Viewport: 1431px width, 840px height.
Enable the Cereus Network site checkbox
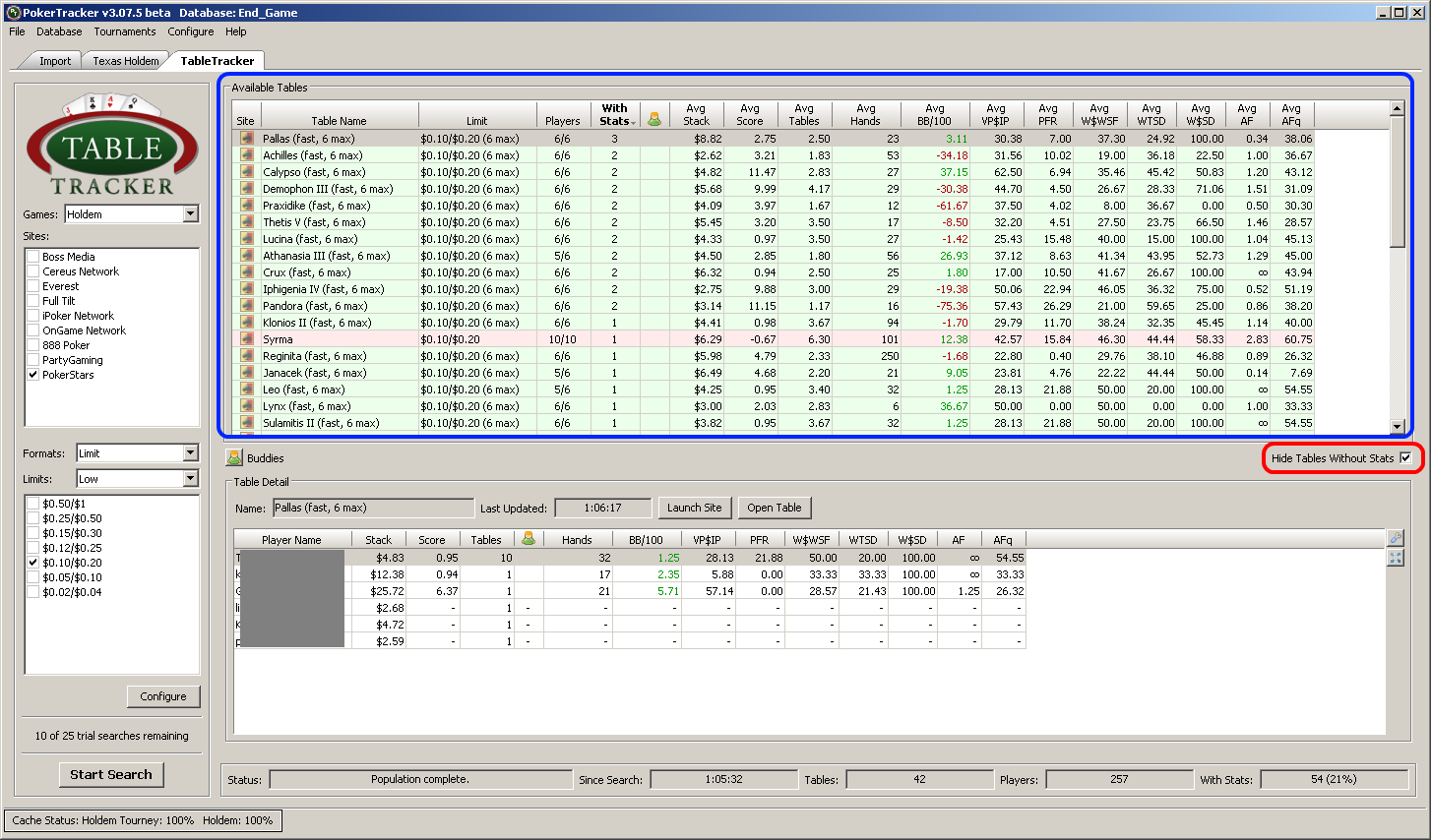coord(33,271)
